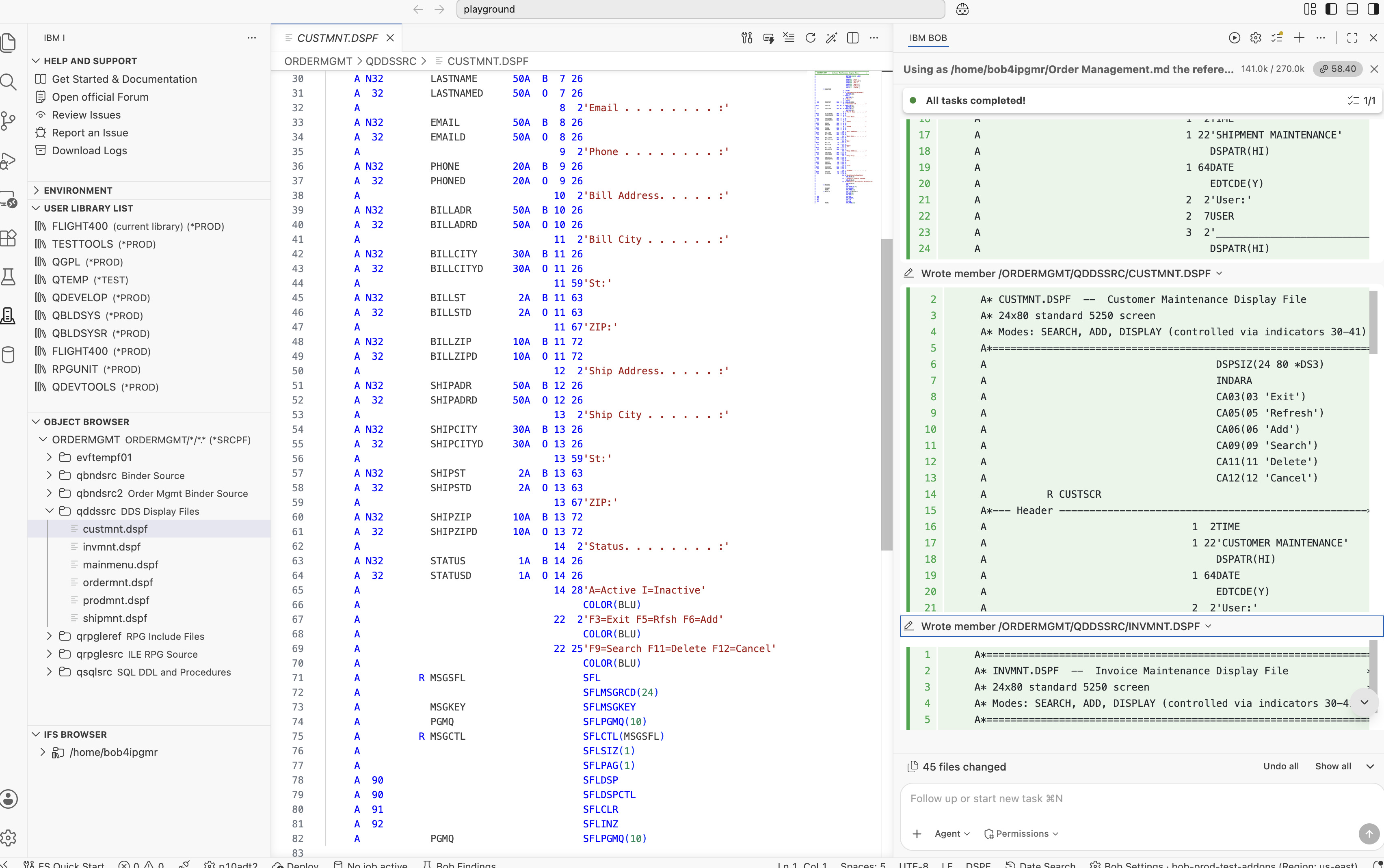Collapse the Wrote member CUSTMNT.DSPF block
The height and width of the screenshot is (868, 1384).
click(1219, 274)
